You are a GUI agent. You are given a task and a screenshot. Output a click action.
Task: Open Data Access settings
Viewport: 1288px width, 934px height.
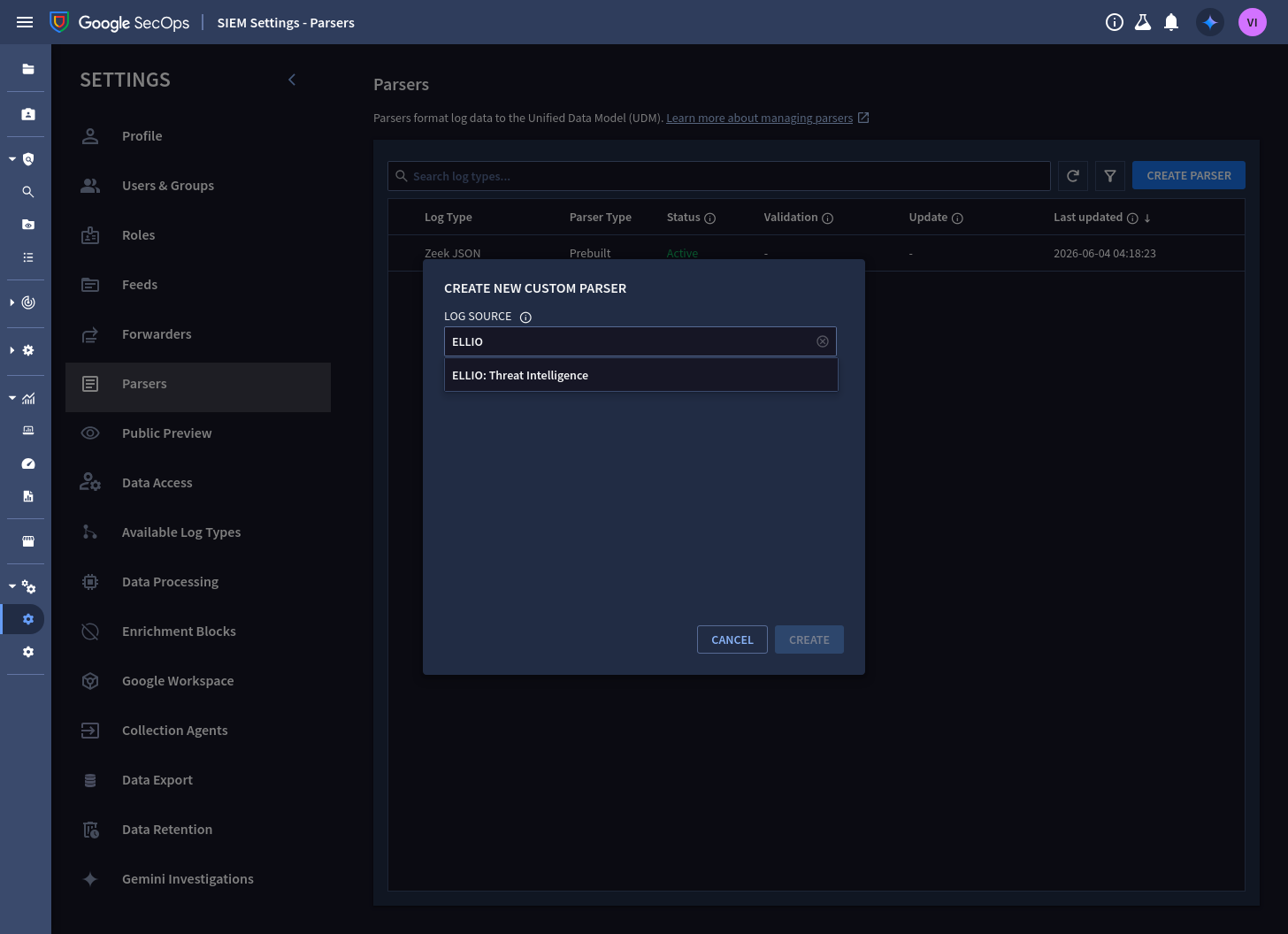pos(198,483)
